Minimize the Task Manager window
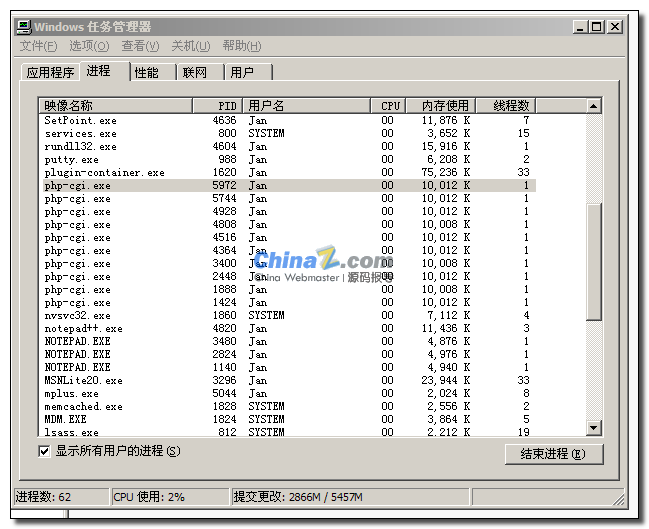649x529 pixels. [580, 27]
